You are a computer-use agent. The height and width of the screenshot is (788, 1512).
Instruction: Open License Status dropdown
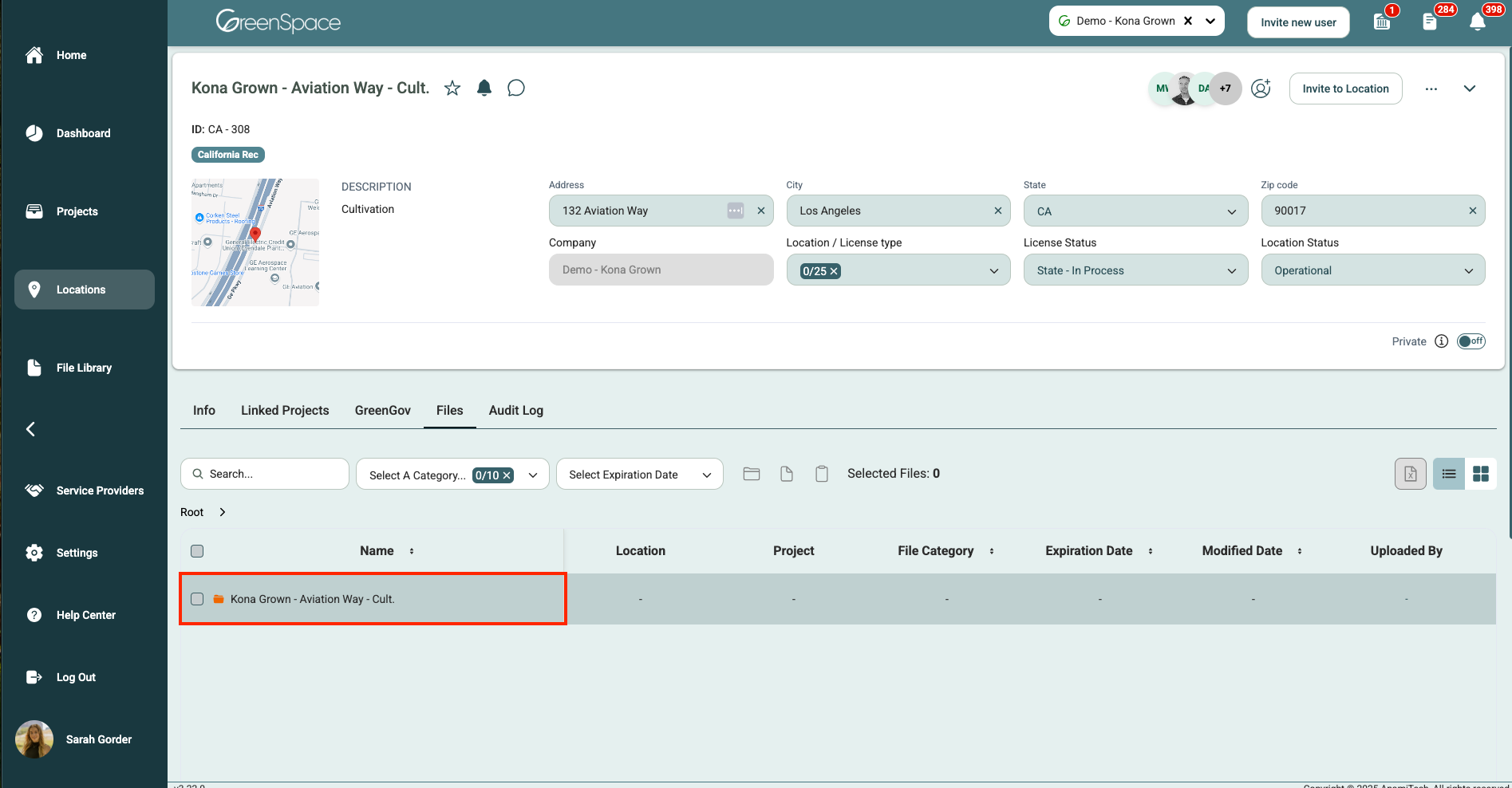(x=1136, y=270)
